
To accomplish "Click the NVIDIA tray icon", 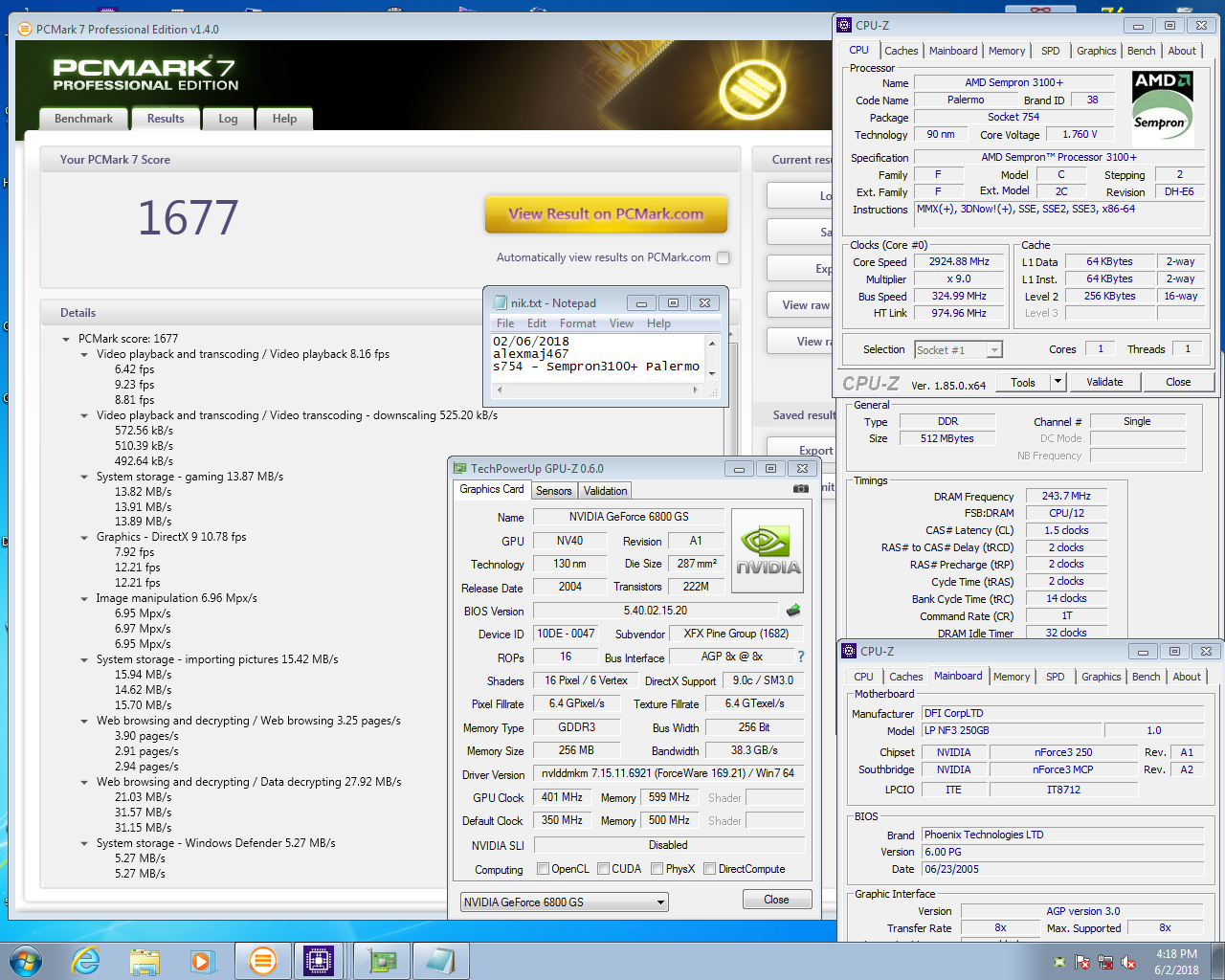I will 1059,962.
